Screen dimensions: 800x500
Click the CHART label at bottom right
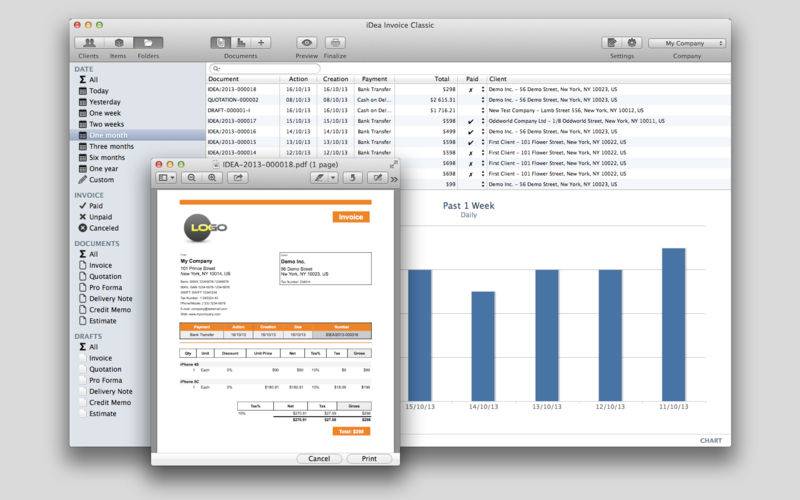[x=711, y=440]
